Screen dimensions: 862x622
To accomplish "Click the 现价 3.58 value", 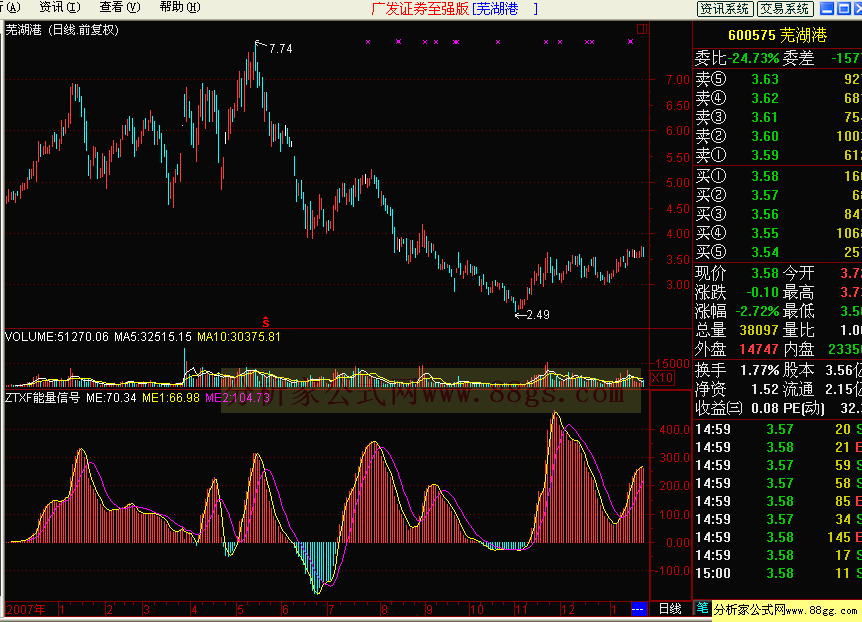I will click(x=765, y=273).
